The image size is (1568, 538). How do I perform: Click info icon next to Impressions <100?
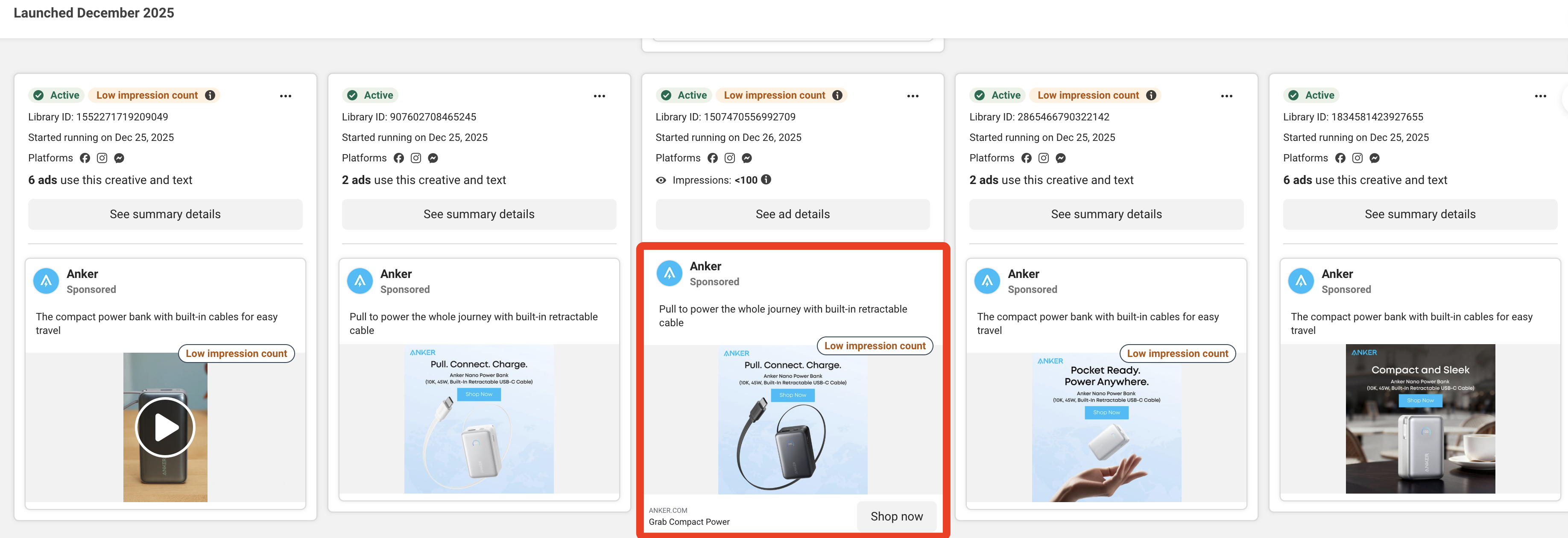tap(766, 179)
